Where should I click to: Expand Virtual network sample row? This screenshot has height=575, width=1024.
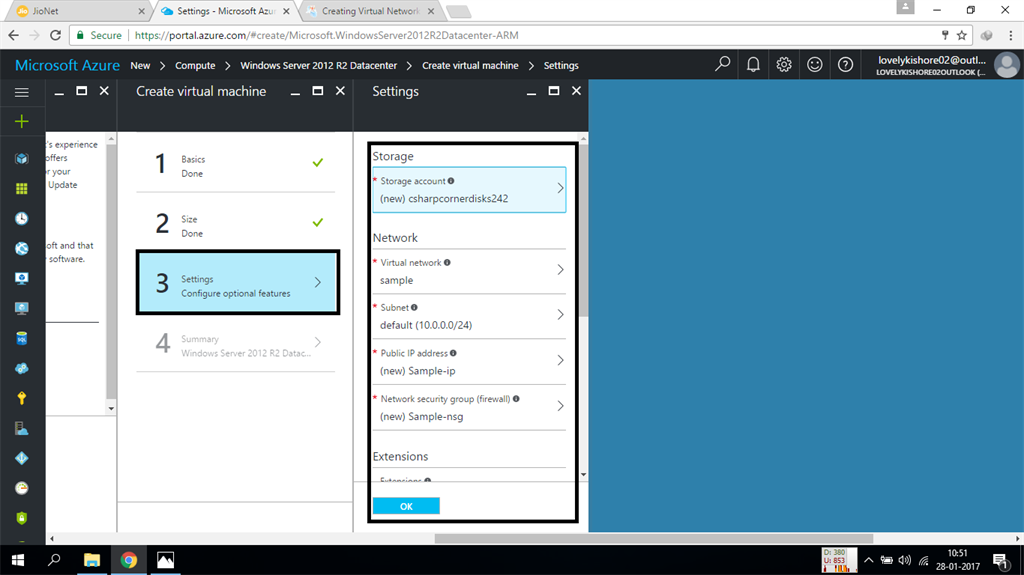click(x=469, y=271)
